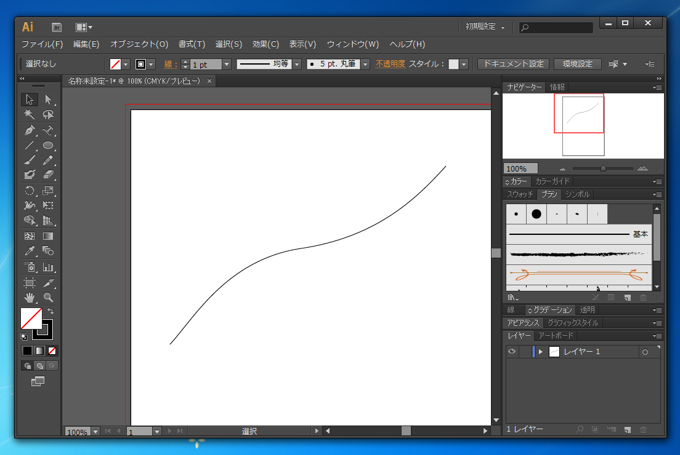Choose the Magic Wand tool
Viewport: 680px width, 455px height.
pyautogui.click(x=29, y=115)
